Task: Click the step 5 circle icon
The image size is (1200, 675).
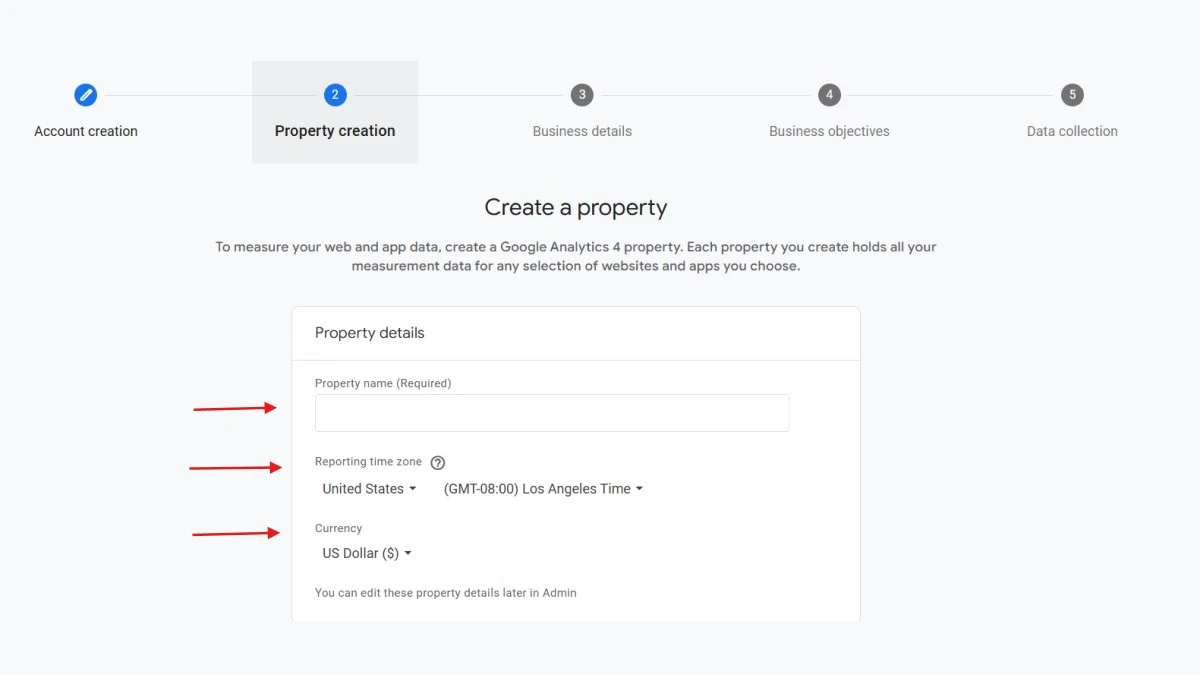Action: 1072,95
